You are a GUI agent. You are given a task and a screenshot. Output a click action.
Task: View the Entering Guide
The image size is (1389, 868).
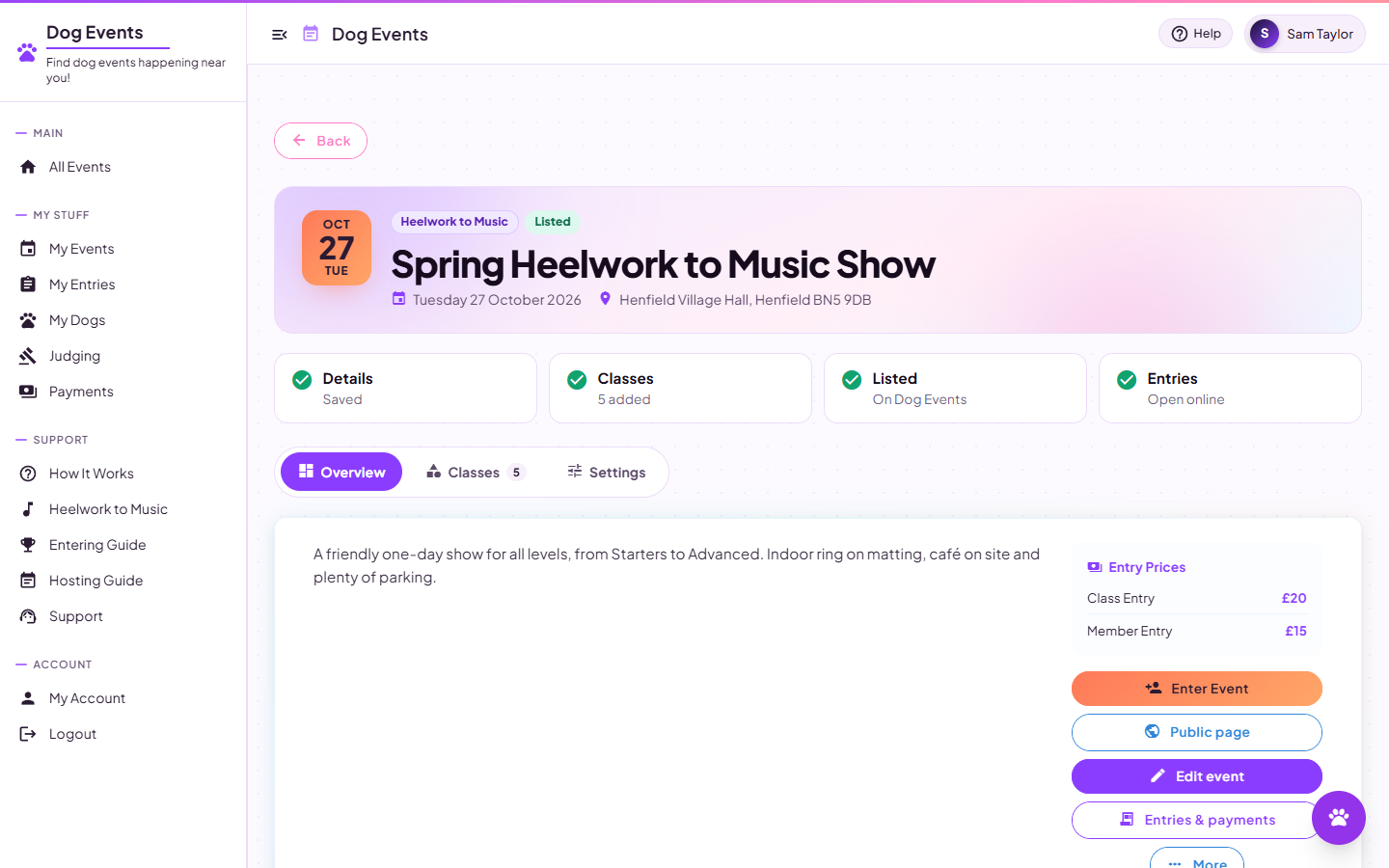coord(123,545)
